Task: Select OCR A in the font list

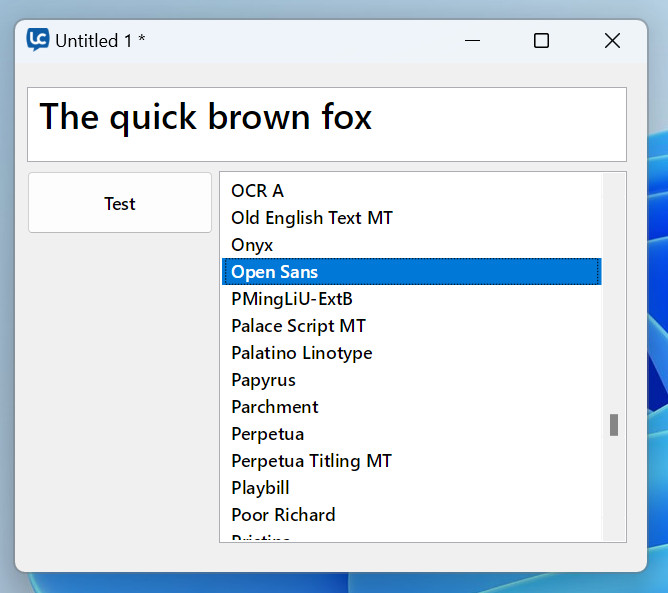Action: tap(257, 190)
